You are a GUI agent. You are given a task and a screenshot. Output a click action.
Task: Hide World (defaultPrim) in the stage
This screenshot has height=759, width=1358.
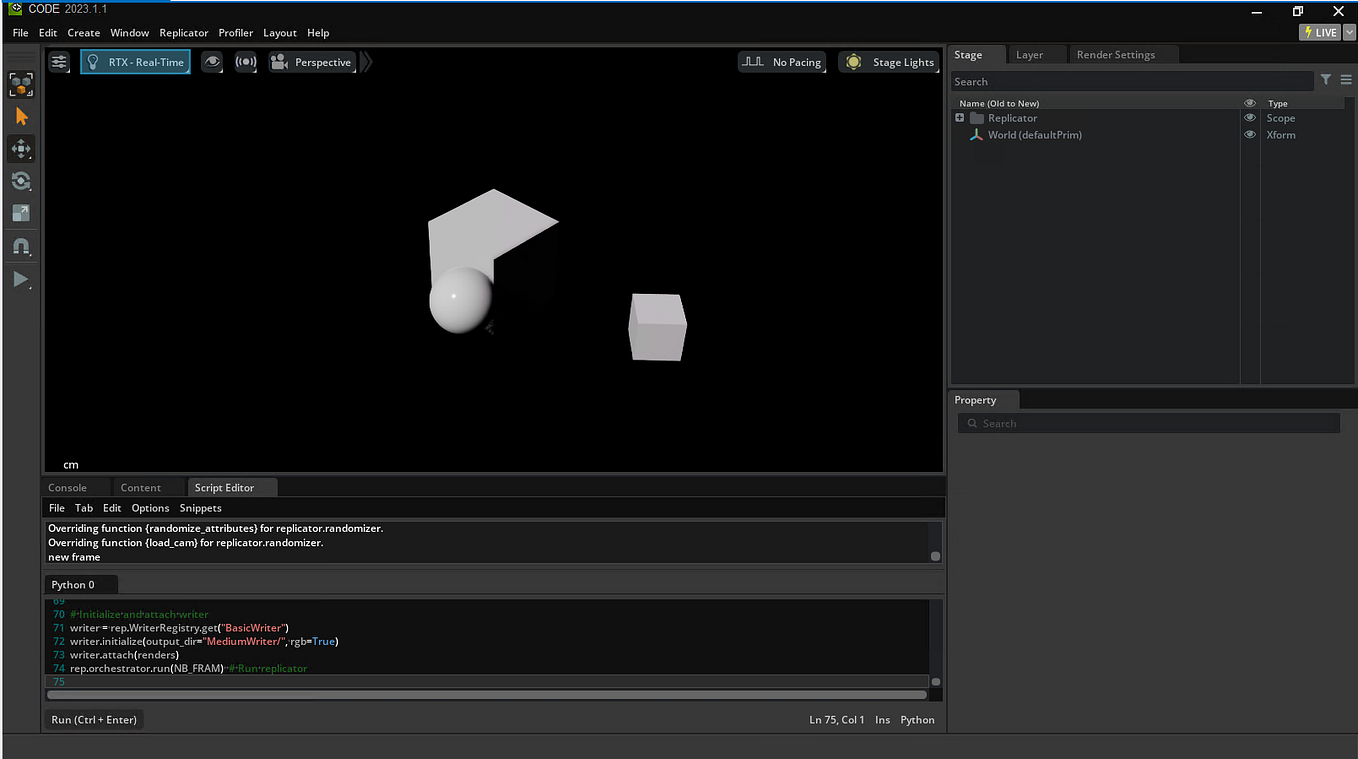point(1249,134)
